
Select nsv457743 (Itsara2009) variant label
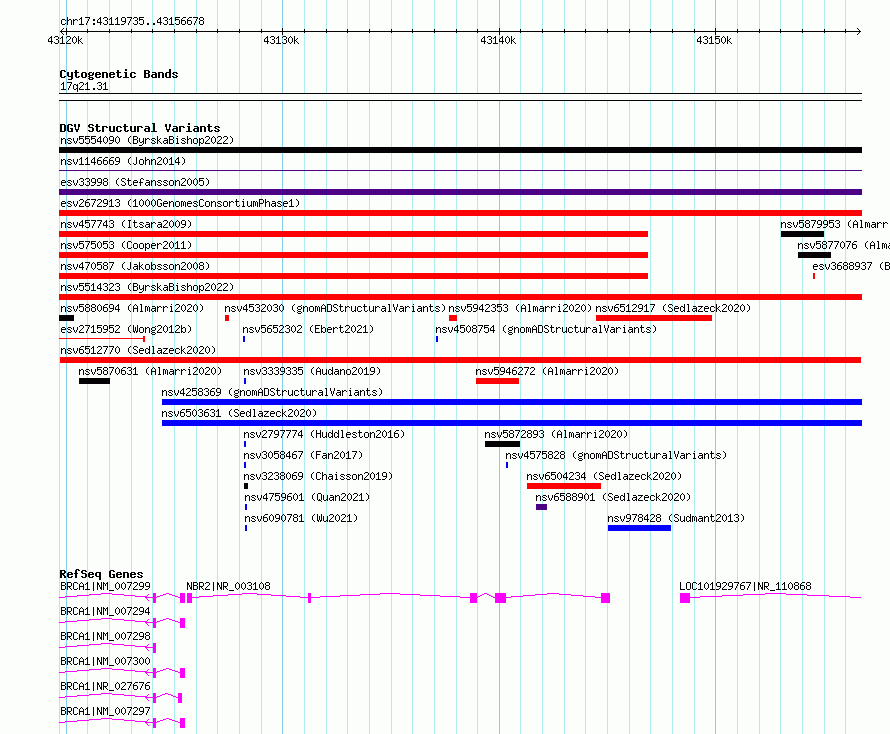[x=126, y=224]
